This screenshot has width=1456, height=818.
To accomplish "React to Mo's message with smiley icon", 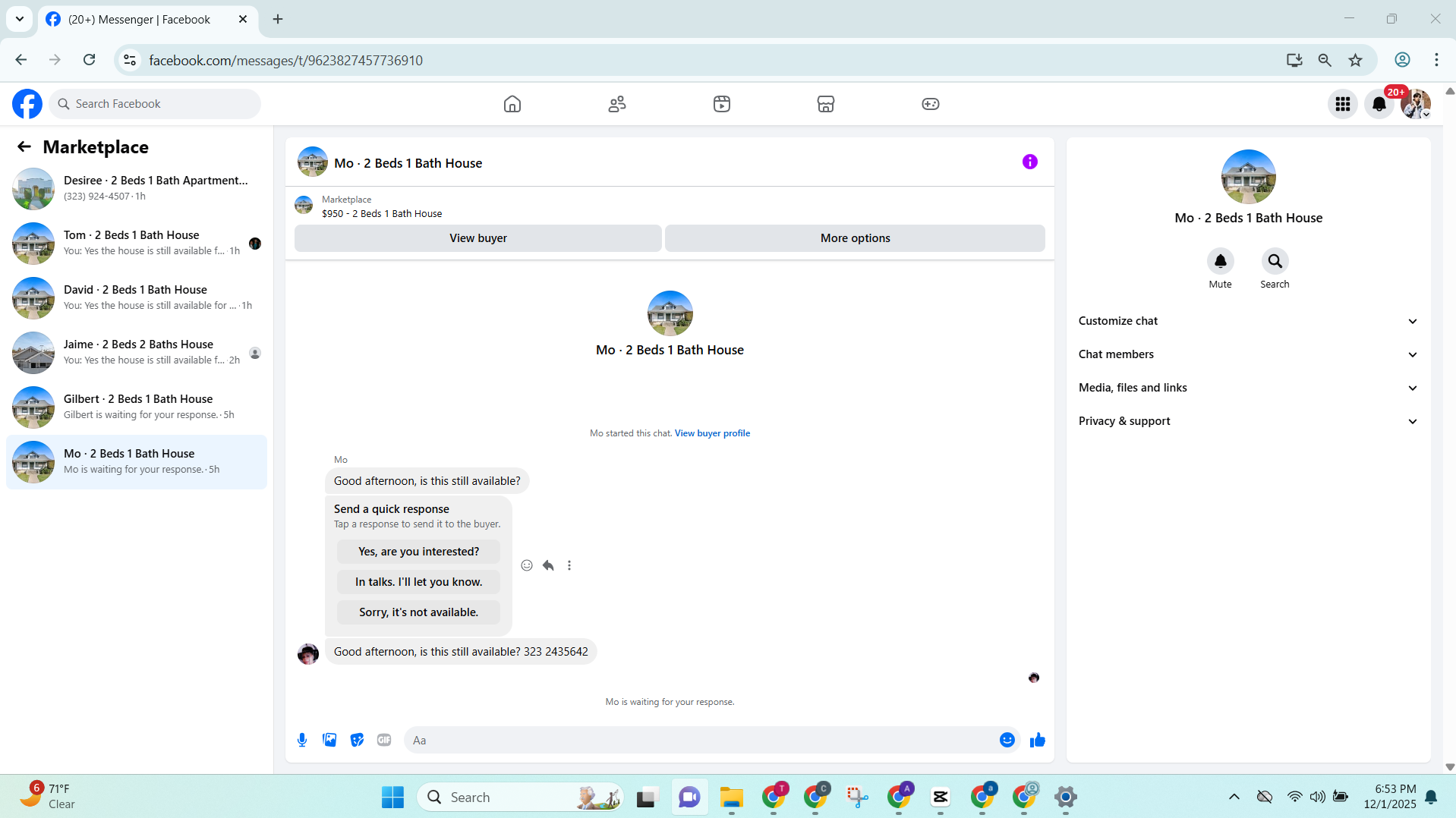I will pyautogui.click(x=527, y=565).
